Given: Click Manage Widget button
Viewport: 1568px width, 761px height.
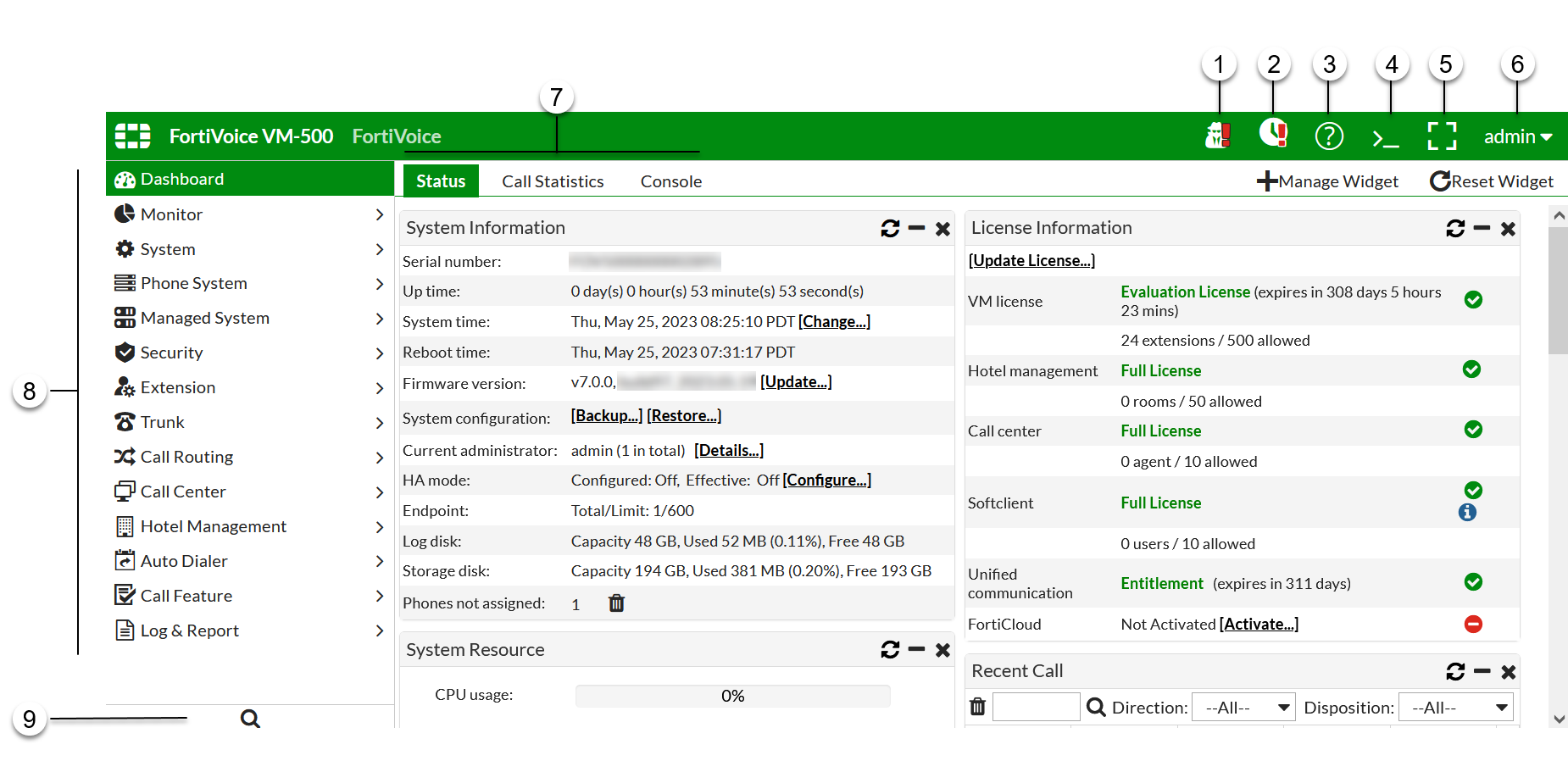Looking at the screenshot, I should coord(1327,181).
